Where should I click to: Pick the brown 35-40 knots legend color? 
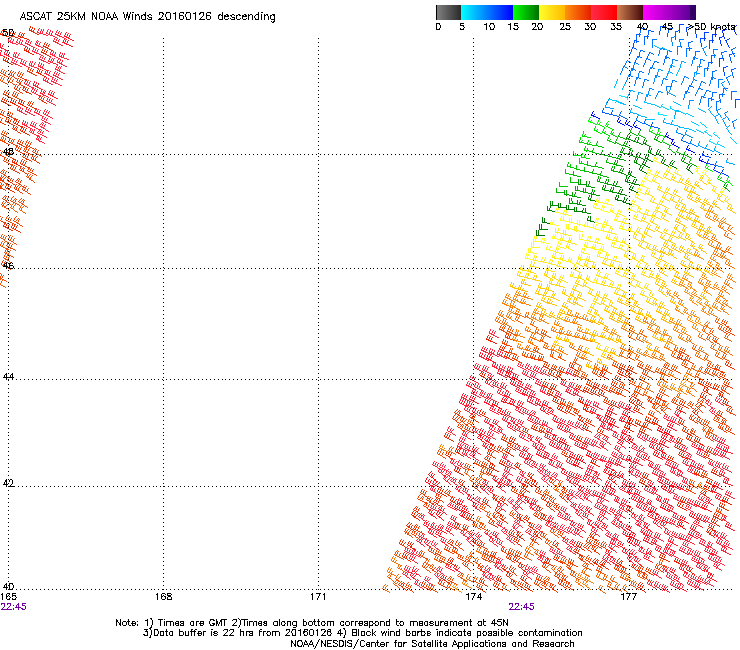pyautogui.click(x=630, y=12)
